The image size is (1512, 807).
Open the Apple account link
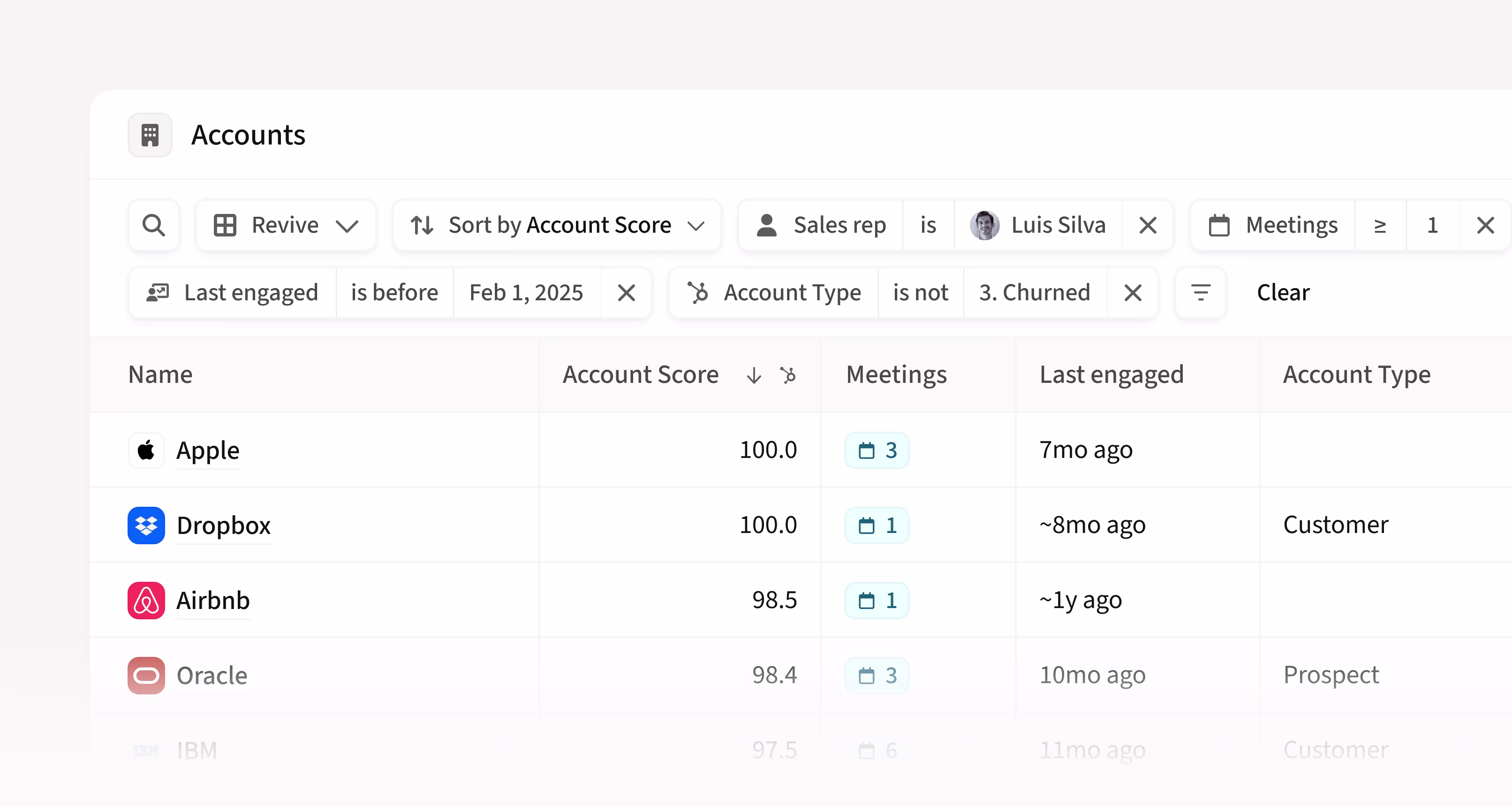[208, 450]
